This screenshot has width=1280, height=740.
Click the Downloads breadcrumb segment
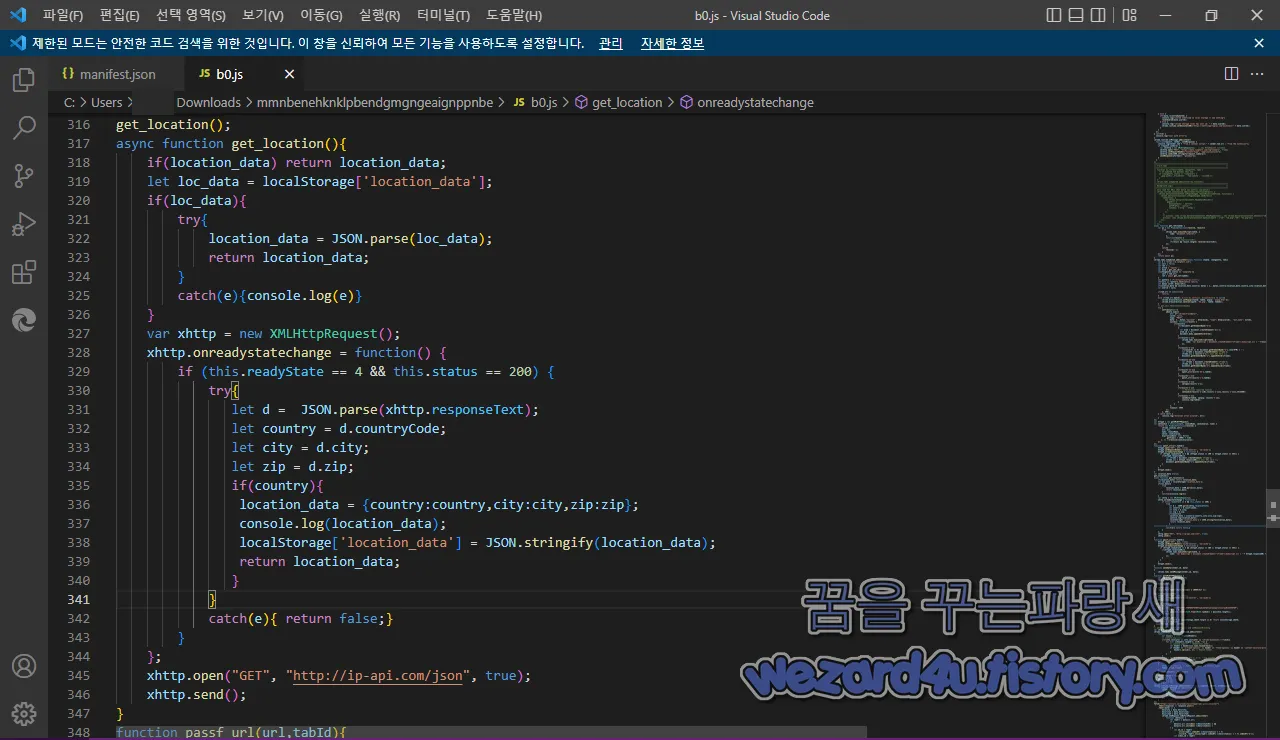pos(208,102)
